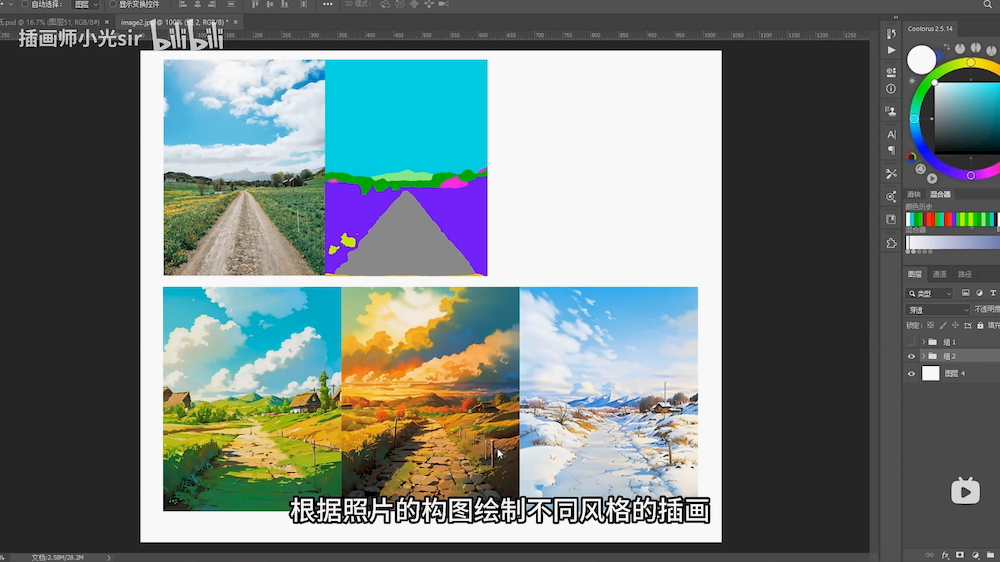This screenshot has height=562, width=1000.
Task: Open the 图层 auto-select target dropdown
Action: point(85,5)
